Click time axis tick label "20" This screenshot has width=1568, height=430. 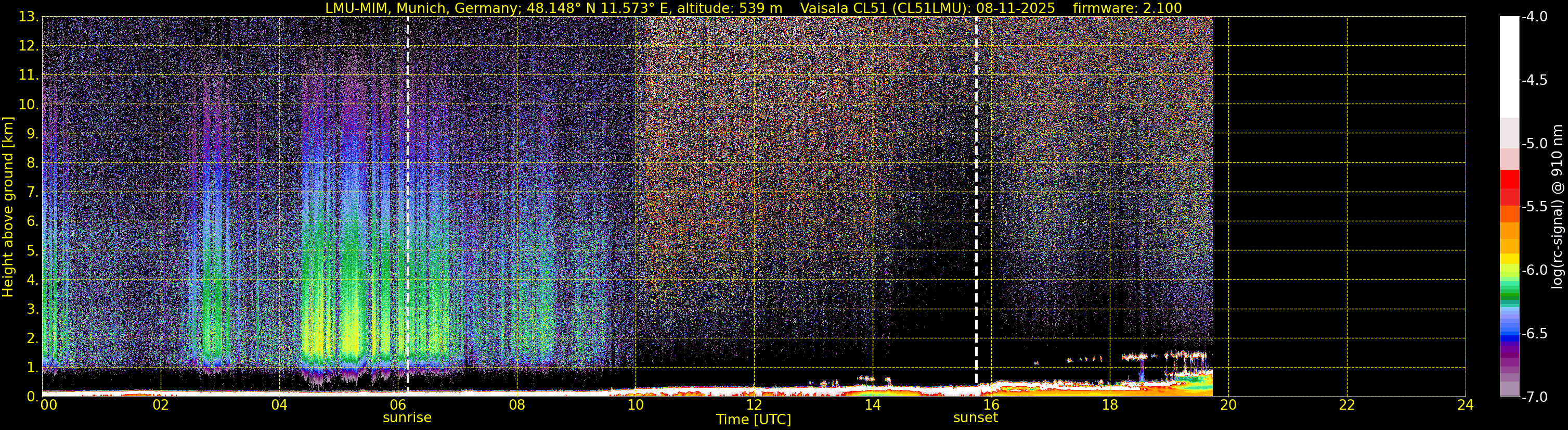pos(1228,404)
